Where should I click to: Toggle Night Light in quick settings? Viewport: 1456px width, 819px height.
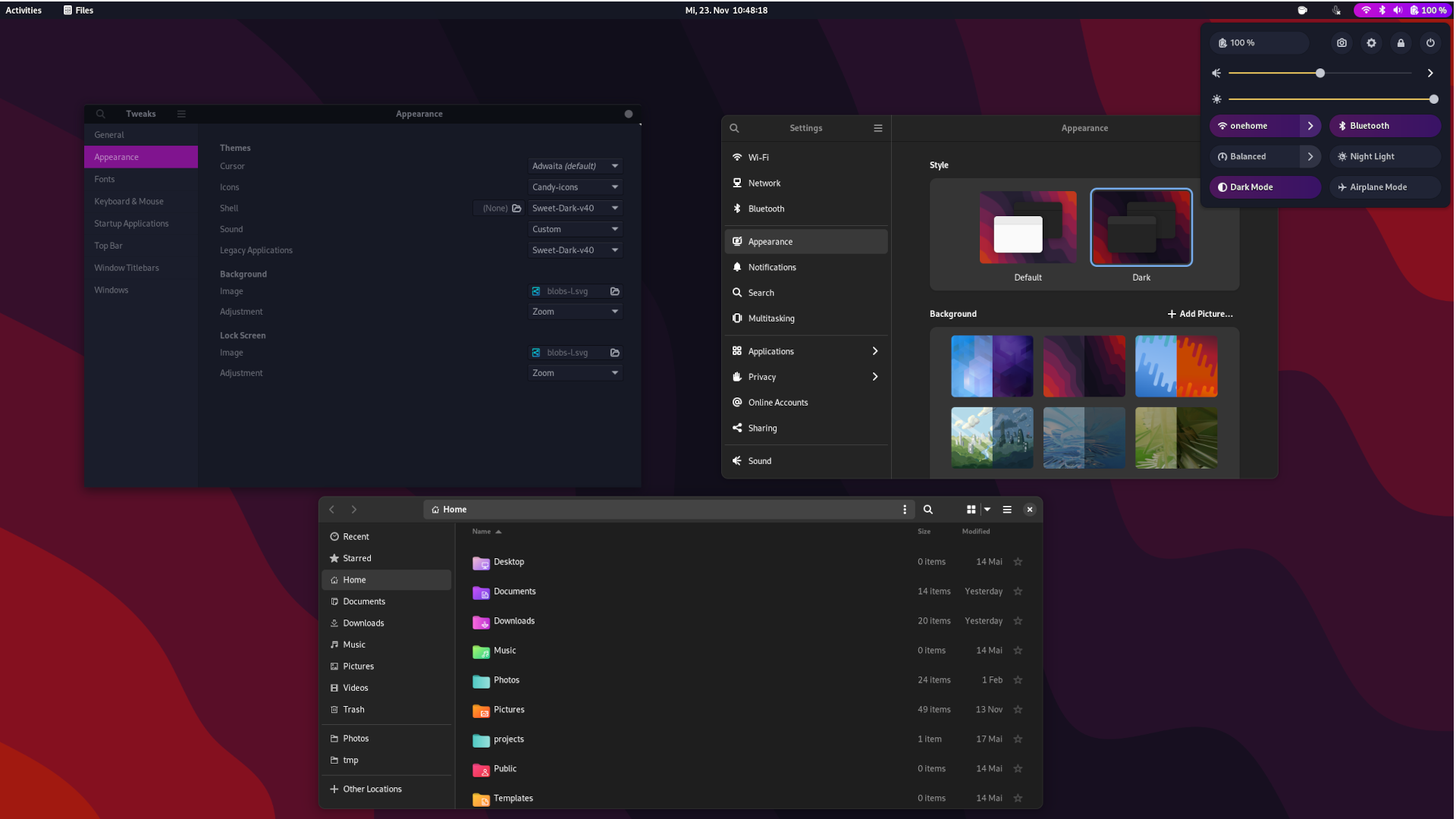click(x=1385, y=156)
